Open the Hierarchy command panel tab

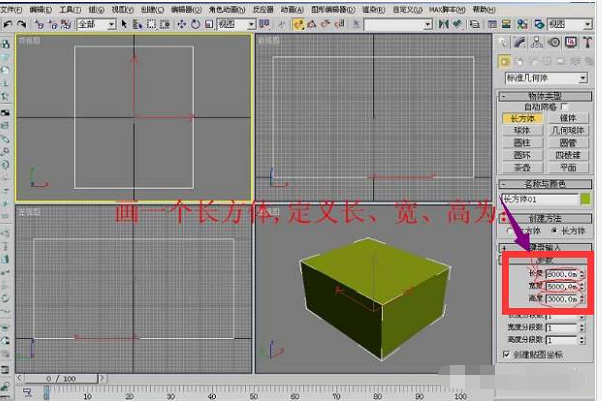(x=537, y=43)
